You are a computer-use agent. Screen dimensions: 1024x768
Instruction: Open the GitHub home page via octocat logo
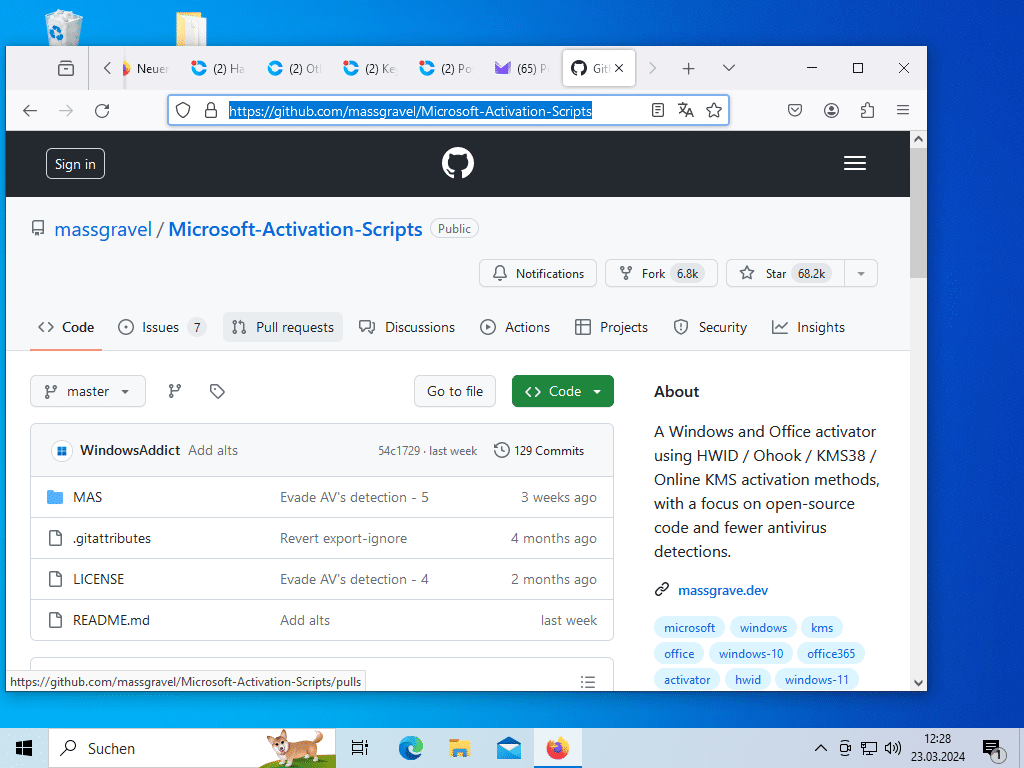point(457,162)
